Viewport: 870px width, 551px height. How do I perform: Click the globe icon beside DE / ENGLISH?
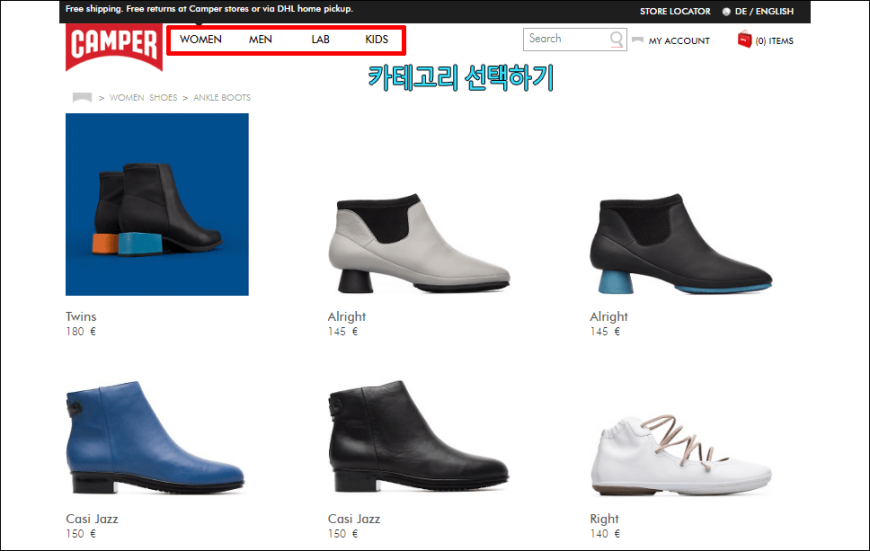point(726,12)
